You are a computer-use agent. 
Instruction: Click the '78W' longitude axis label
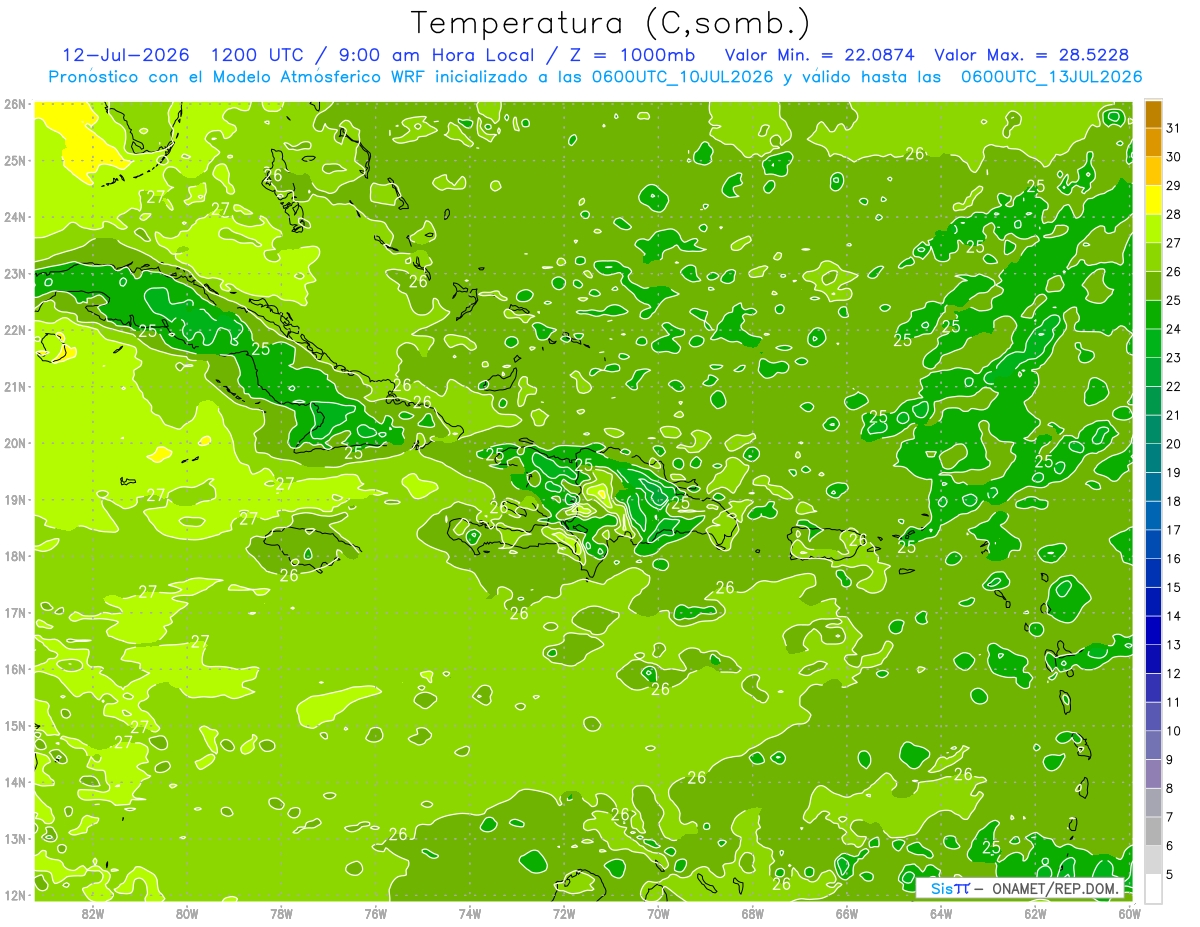point(281,913)
